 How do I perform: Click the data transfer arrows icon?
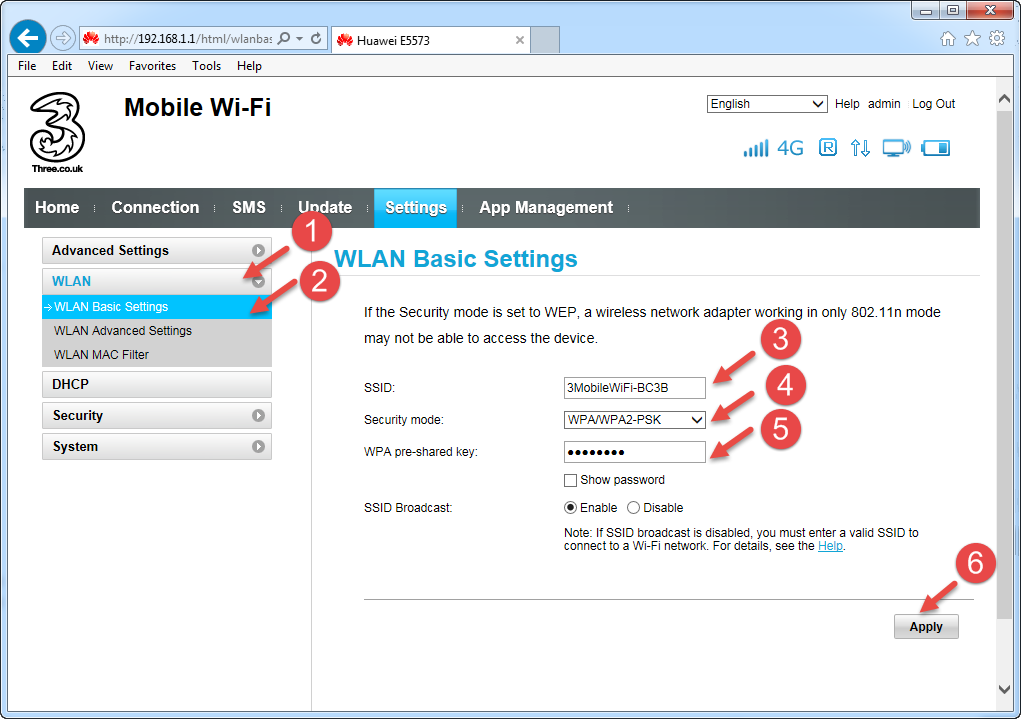click(x=860, y=148)
